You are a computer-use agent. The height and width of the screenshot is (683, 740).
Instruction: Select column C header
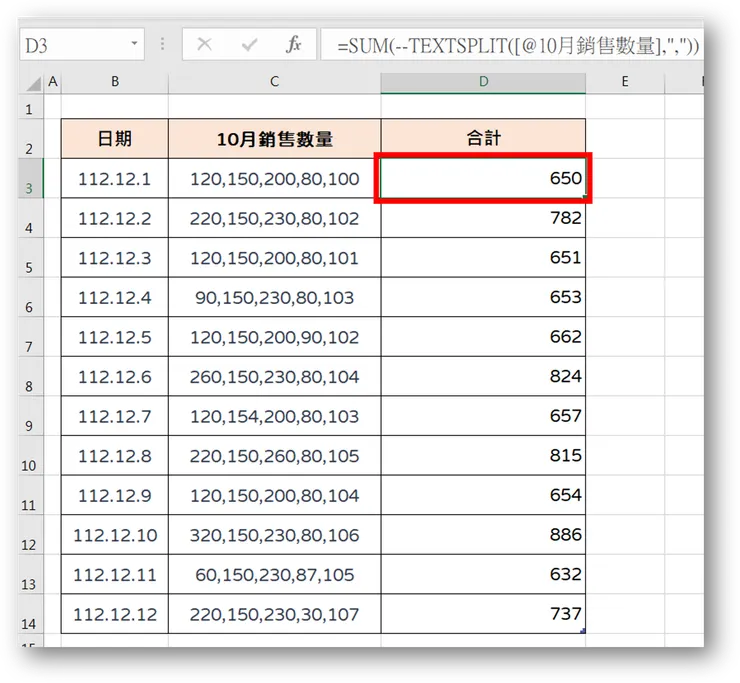tap(274, 82)
